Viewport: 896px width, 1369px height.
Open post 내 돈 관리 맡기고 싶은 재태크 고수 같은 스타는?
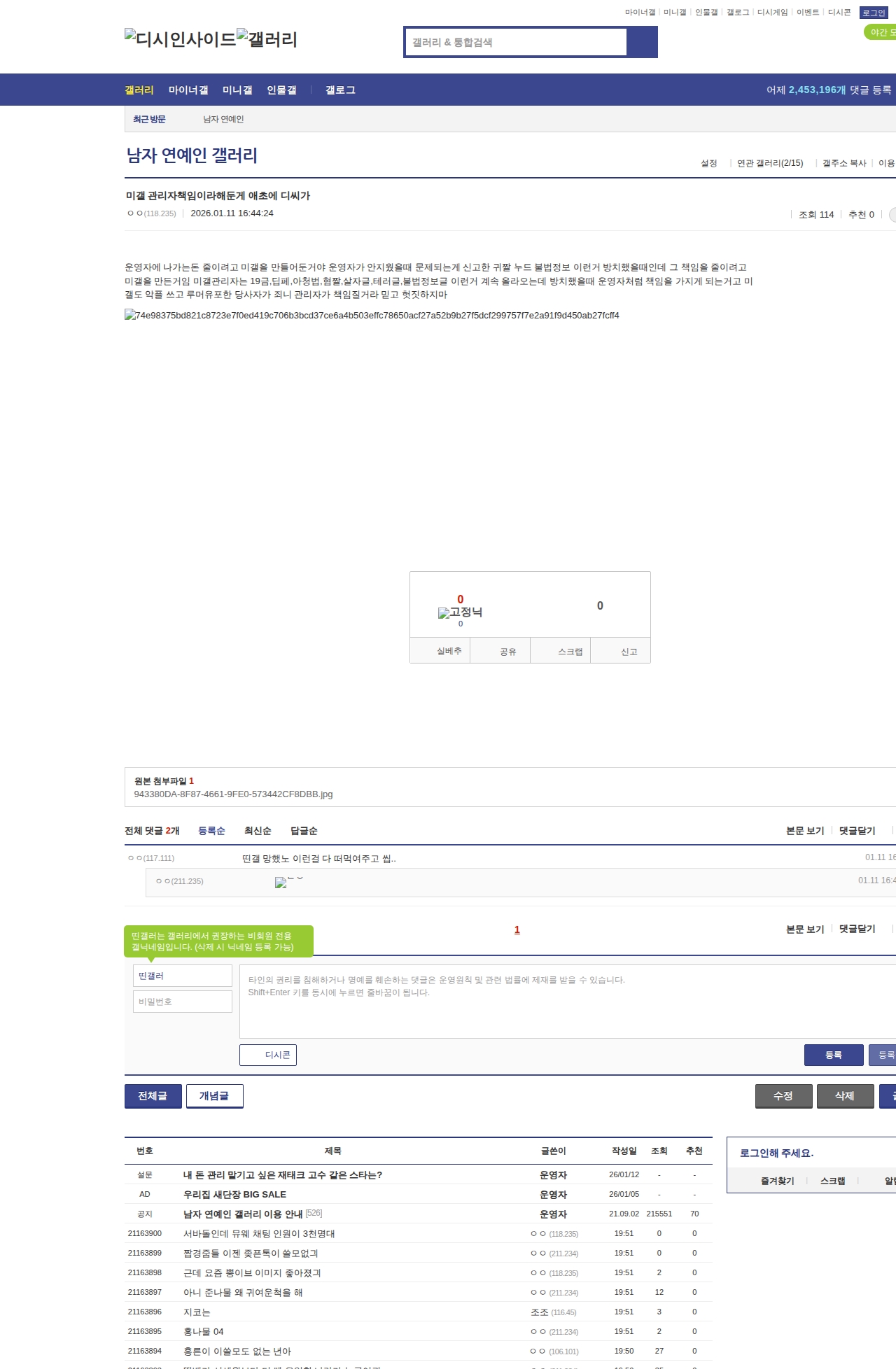pyautogui.click(x=283, y=1175)
